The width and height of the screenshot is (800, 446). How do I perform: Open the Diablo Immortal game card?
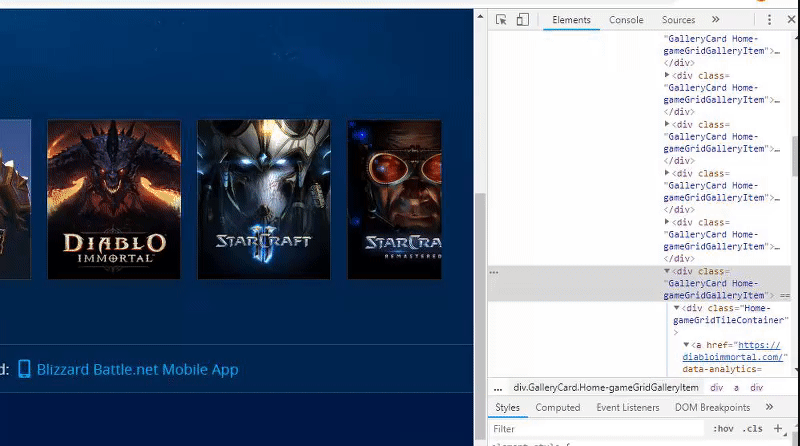click(x=114, y=200)
